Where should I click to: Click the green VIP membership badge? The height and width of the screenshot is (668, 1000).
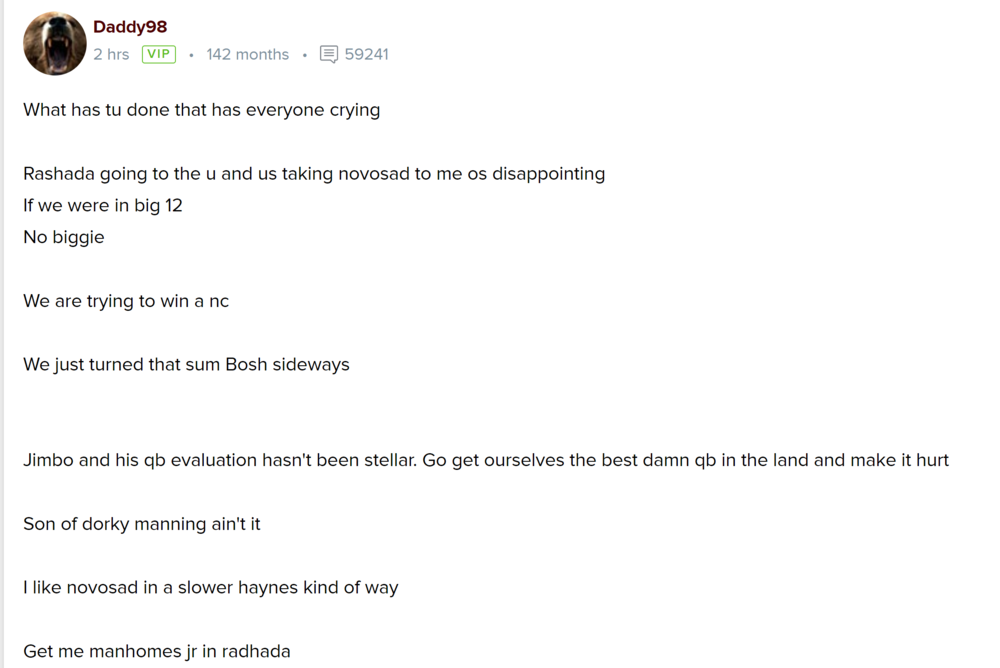158,54
